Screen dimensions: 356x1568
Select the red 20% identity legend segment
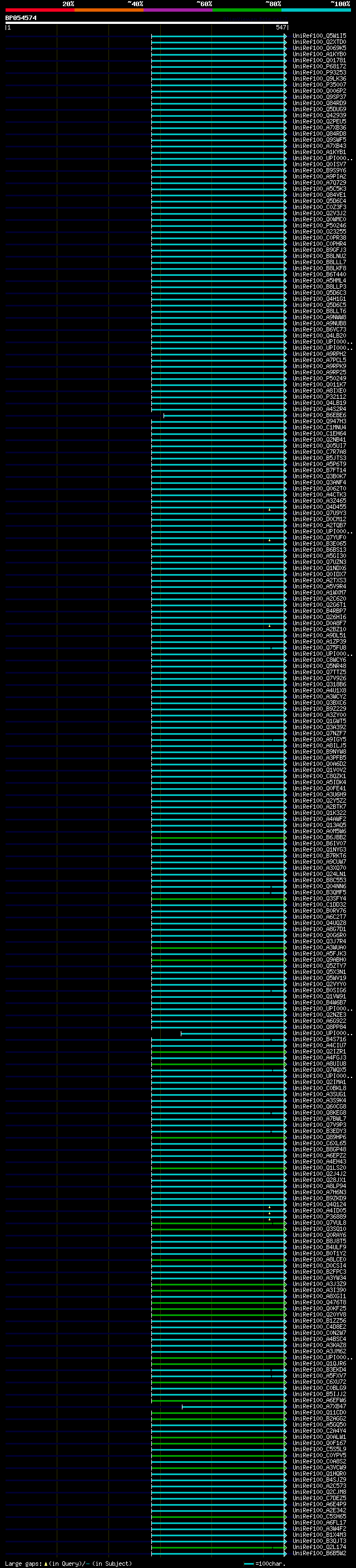tap(39, 11)
